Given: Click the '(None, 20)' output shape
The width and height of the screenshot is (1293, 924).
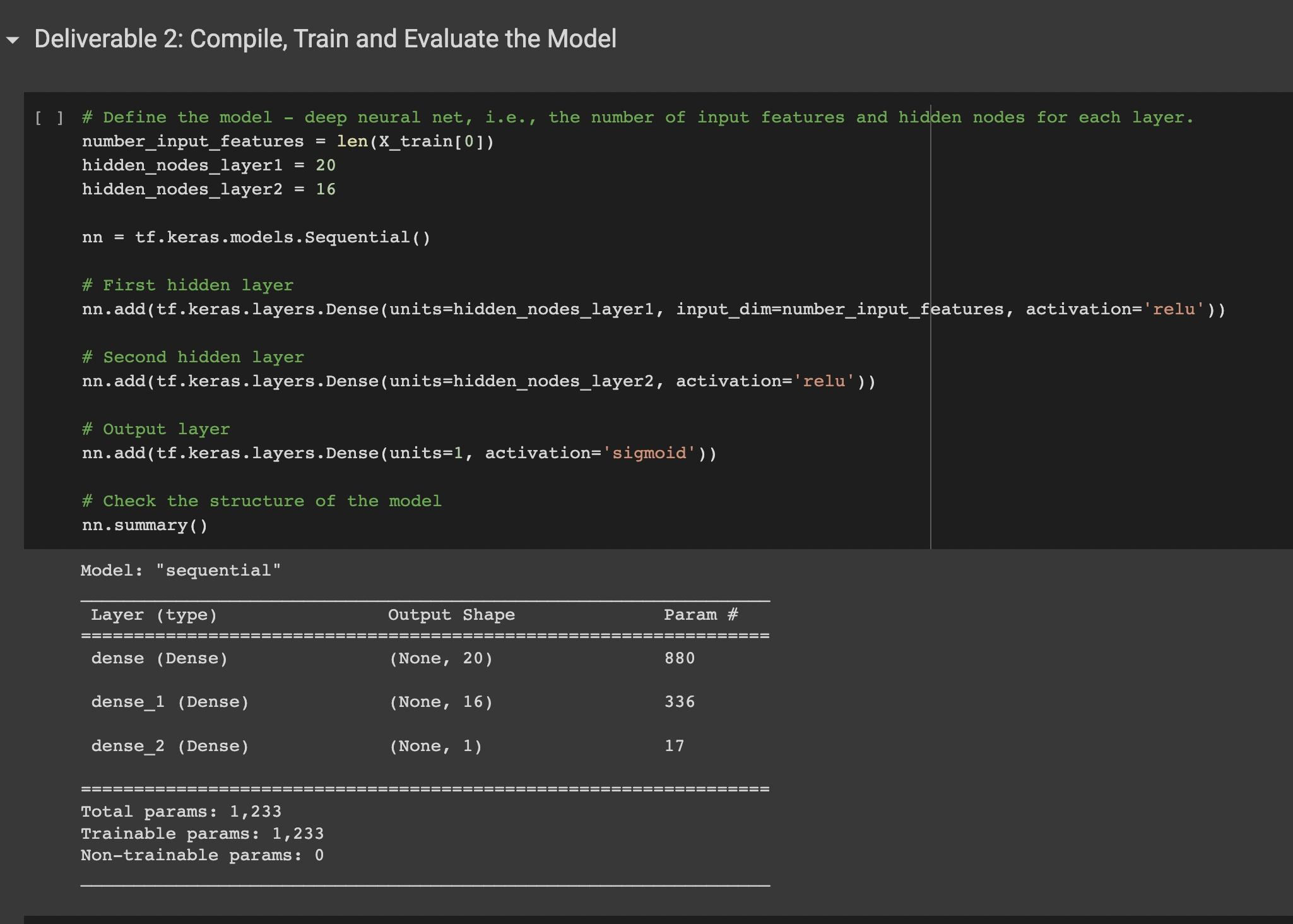Looking at the screenshot, I should tap(440, 658).
